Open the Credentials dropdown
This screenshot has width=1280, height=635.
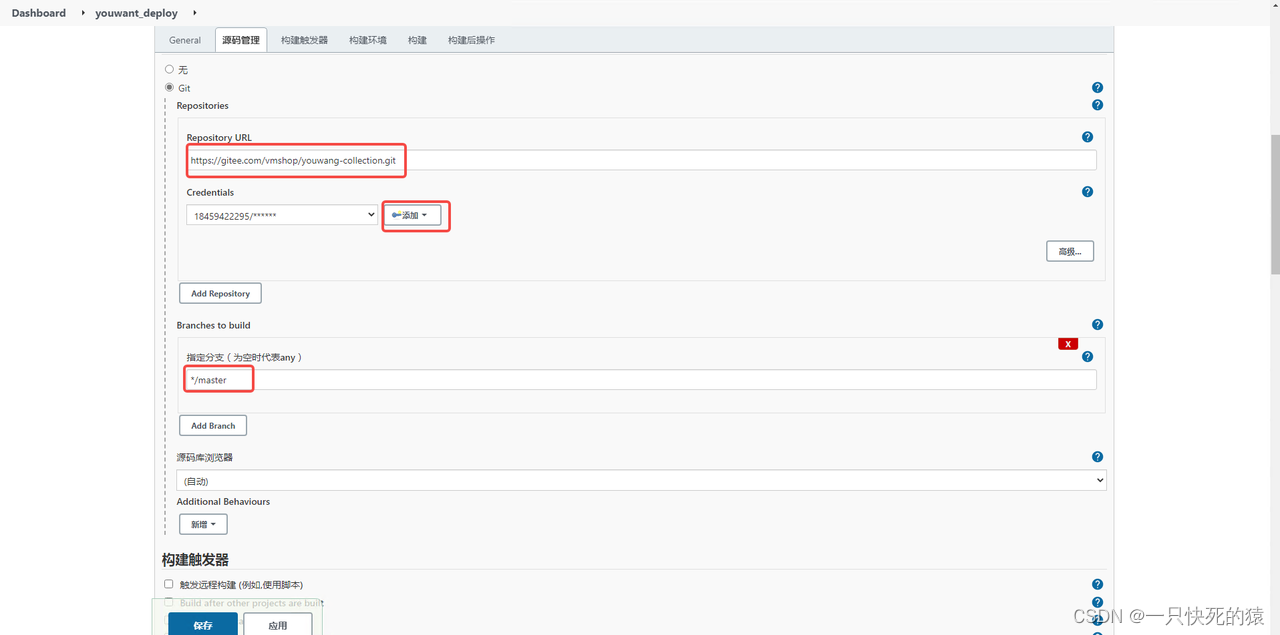[x=282, y=215]
